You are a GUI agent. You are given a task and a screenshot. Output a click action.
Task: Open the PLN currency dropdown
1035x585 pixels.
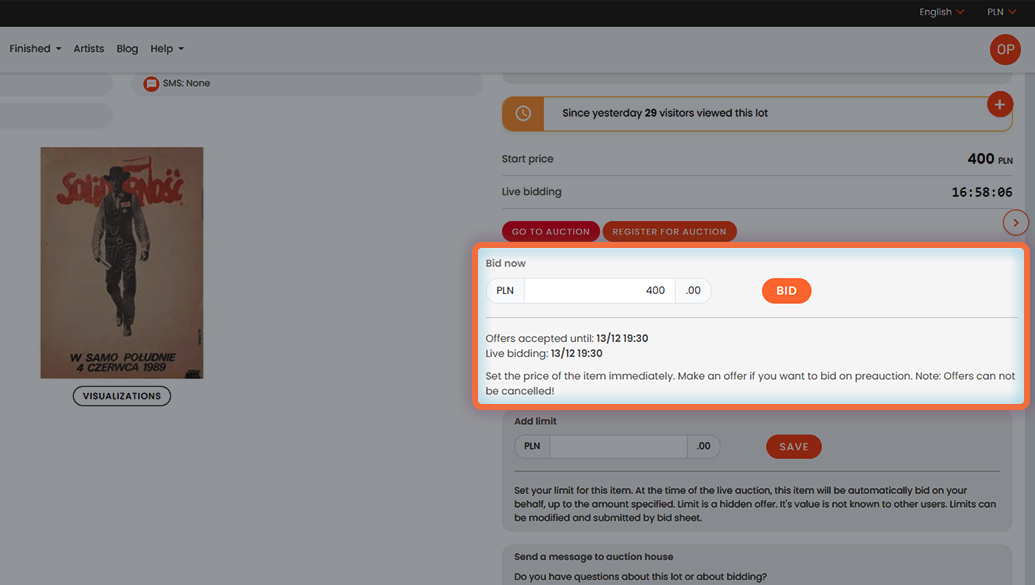(x=1001, y=12)
